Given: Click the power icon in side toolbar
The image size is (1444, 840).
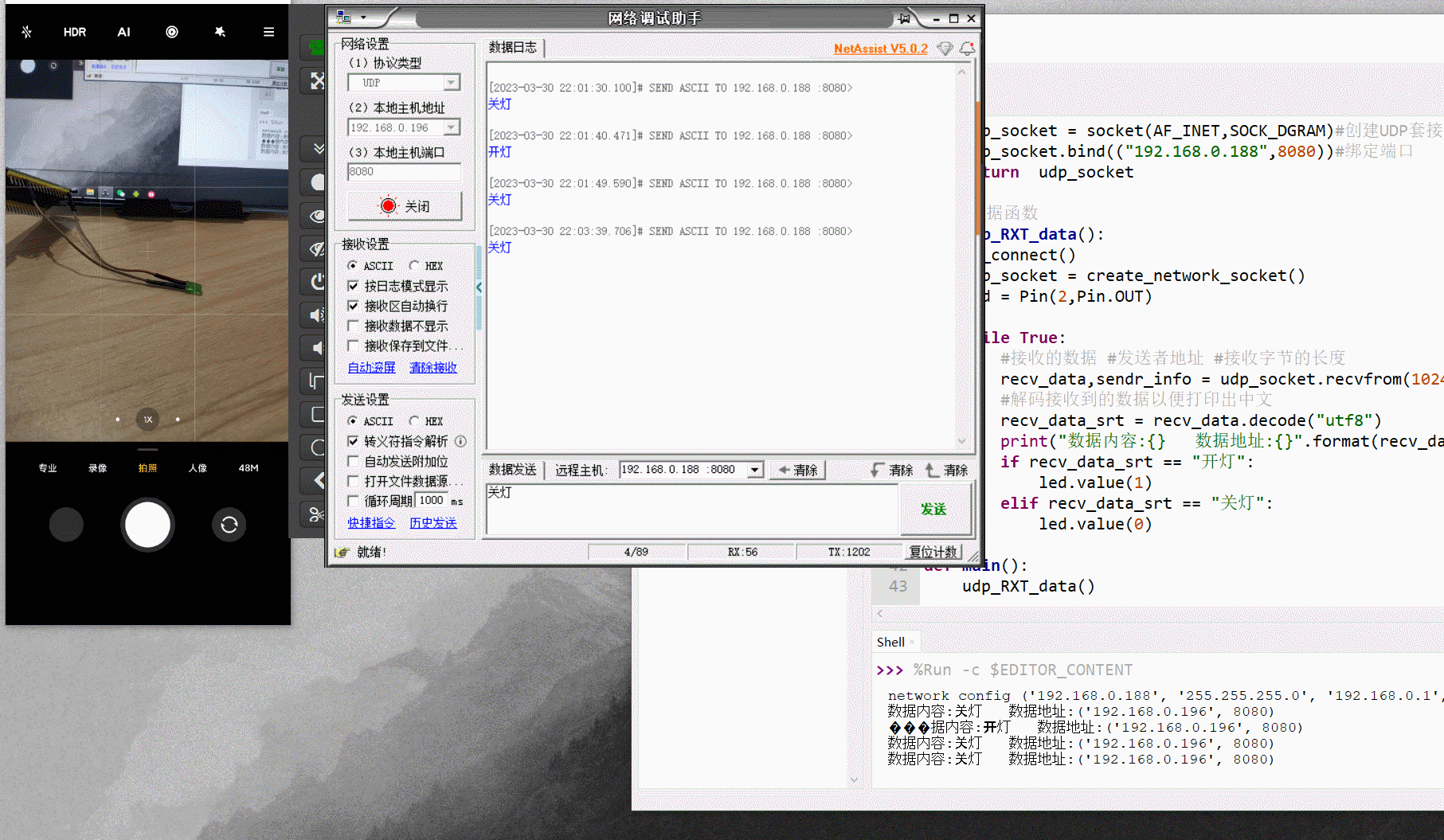Looking at the screenshot, I should point(317,281).
